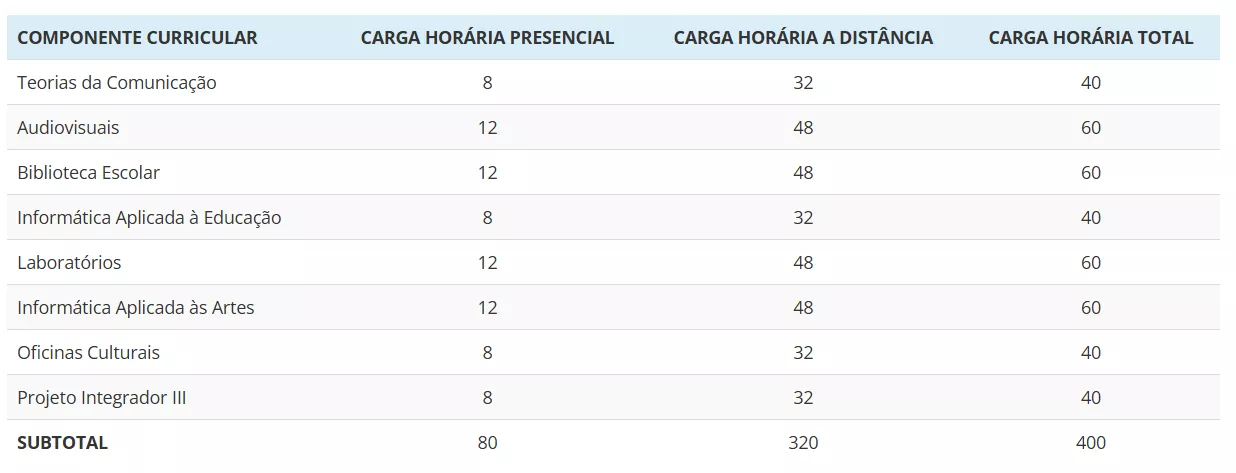The width and height of the screenshot is (1236, 473).
Task: Click the subtotal distância value 320
Action: point(803,443)
